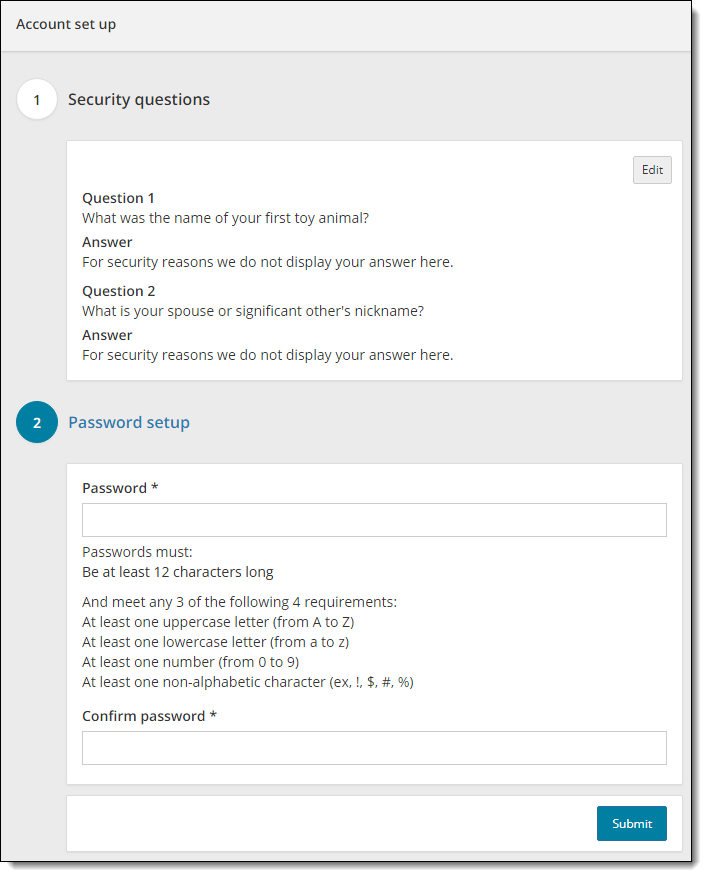707x877 pixels.
Task: Click the Question 1 label
Action: (118, 197)
